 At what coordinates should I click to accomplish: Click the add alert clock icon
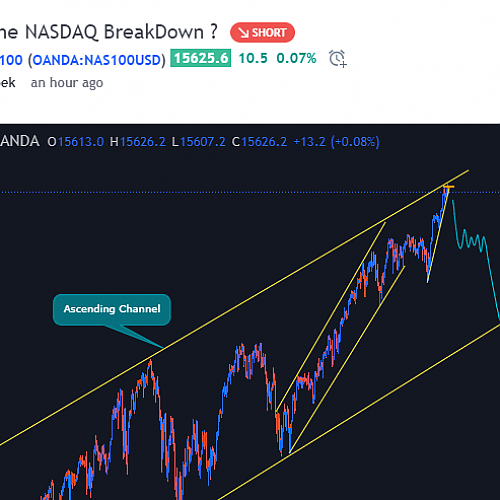click(338, 59)
